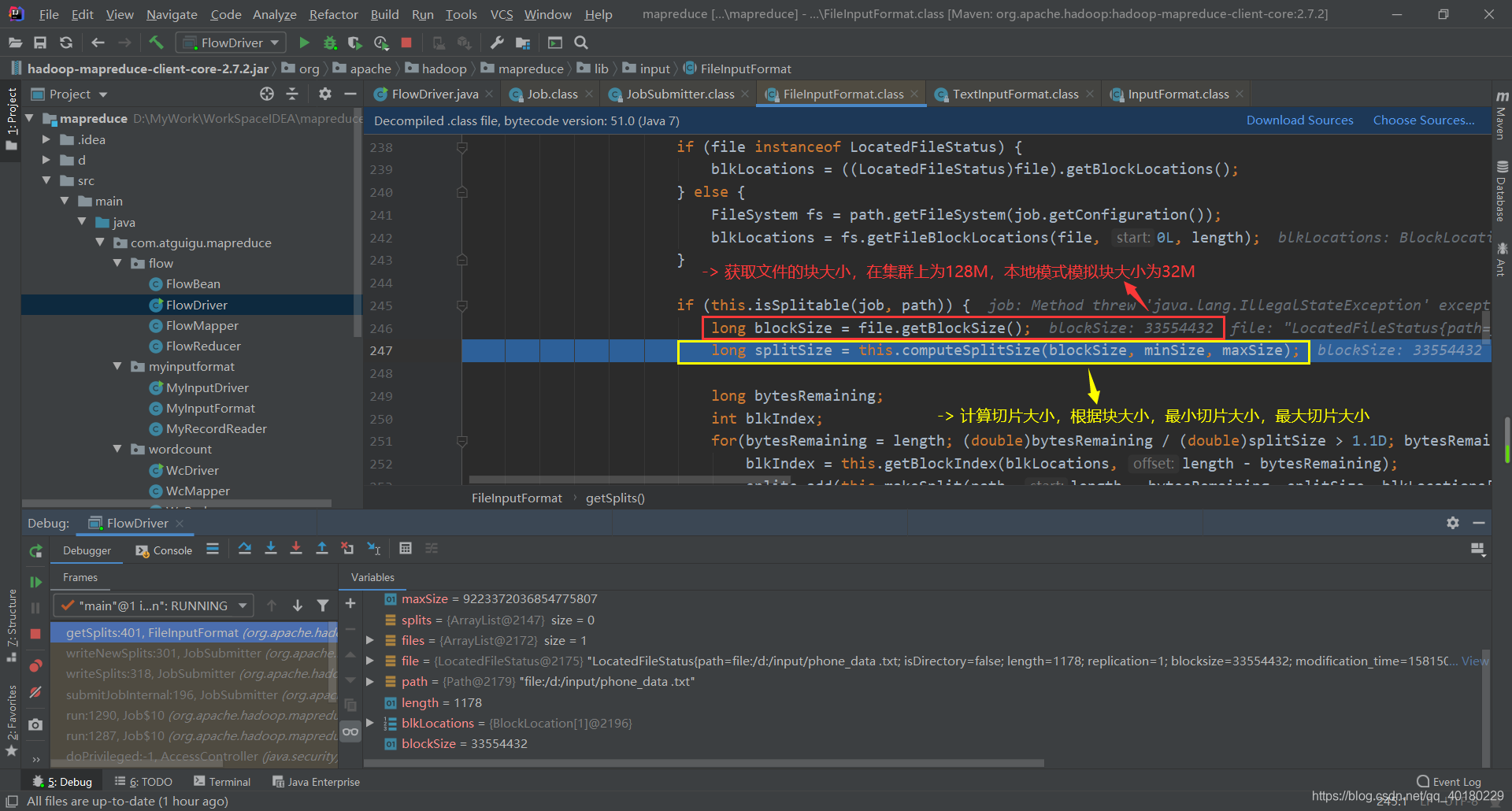The height and width of the screenshot is (811, 1512).
Task: Click line 245 fold marker in gutter
Action: (462, 306)
